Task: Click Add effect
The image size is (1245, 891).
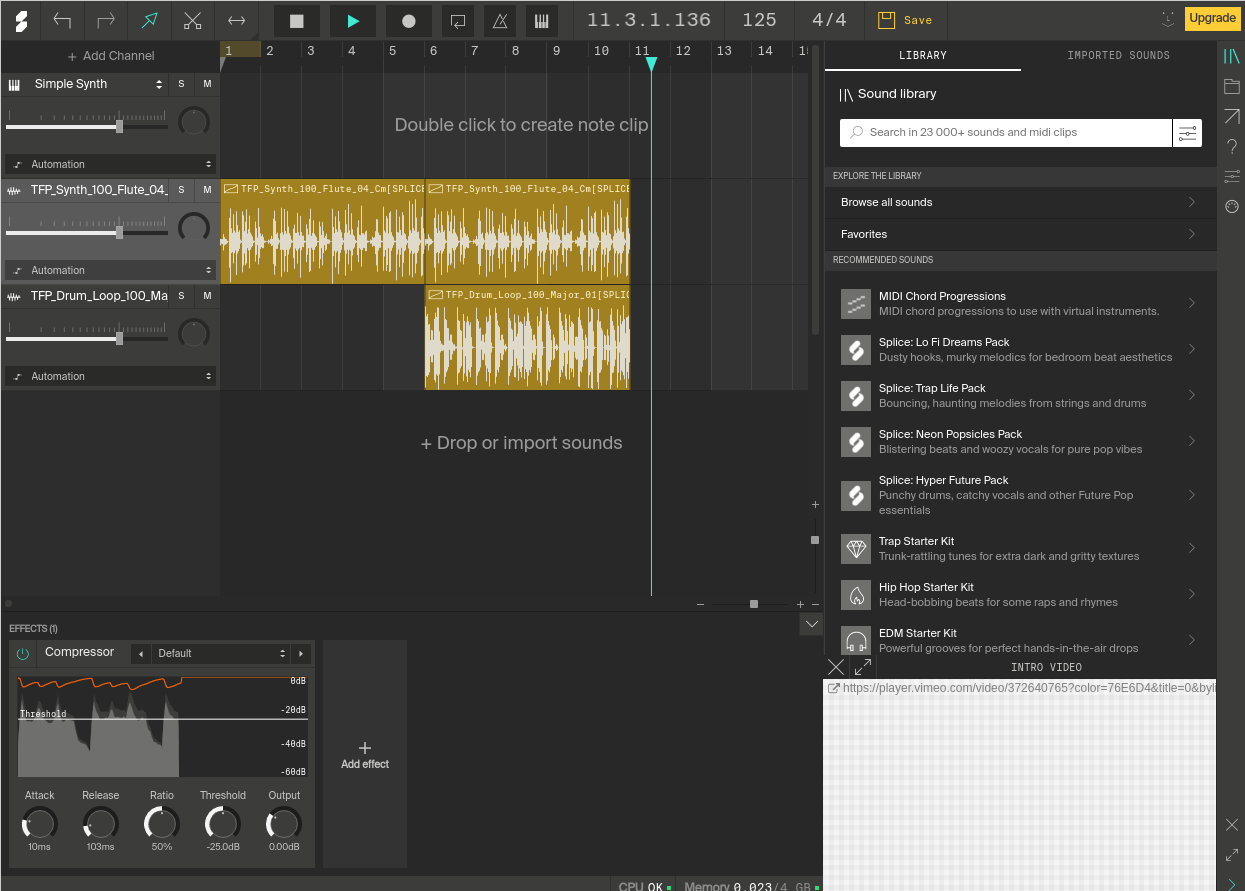Action: (365, 755)
